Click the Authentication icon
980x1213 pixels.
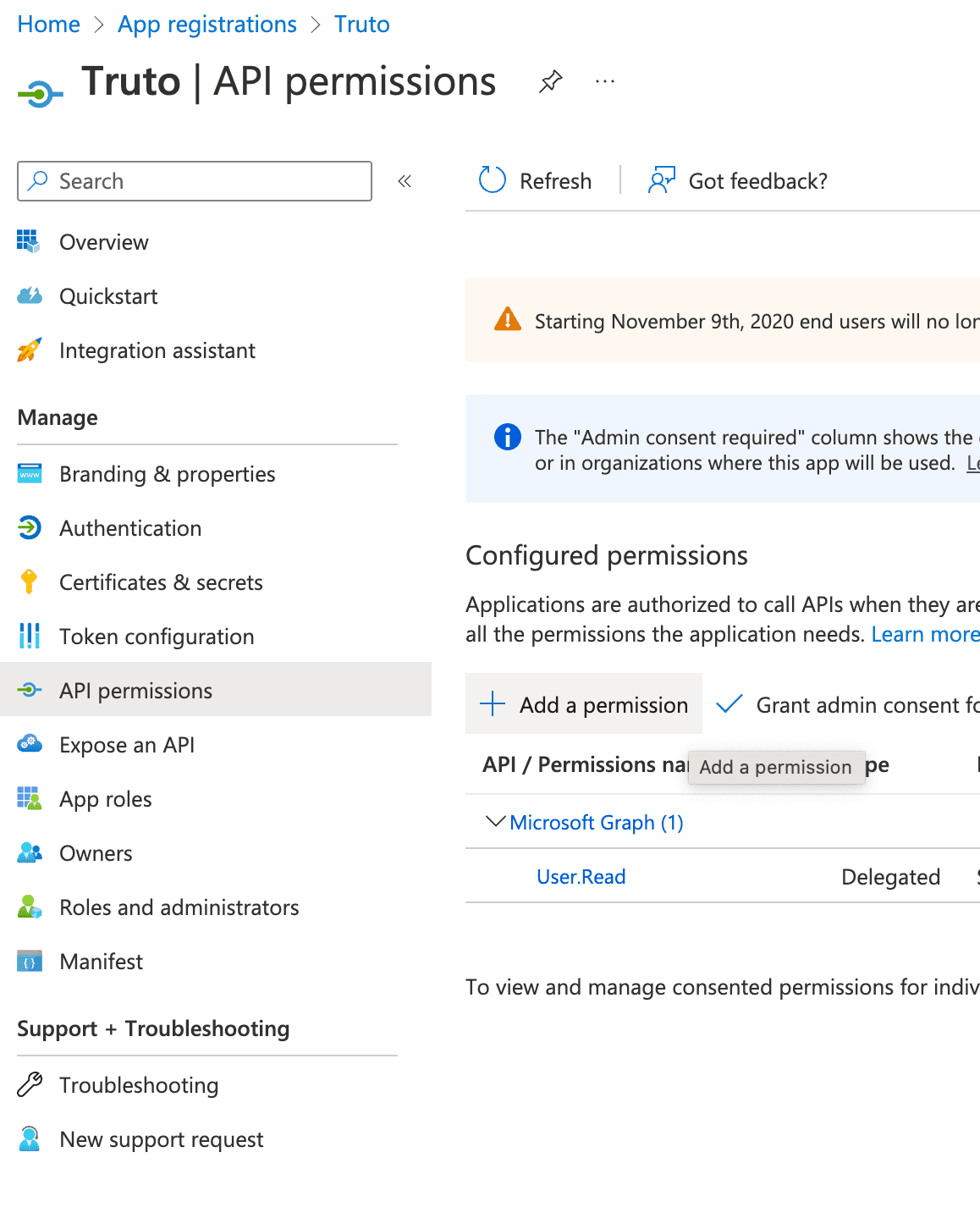click(28, 527)
